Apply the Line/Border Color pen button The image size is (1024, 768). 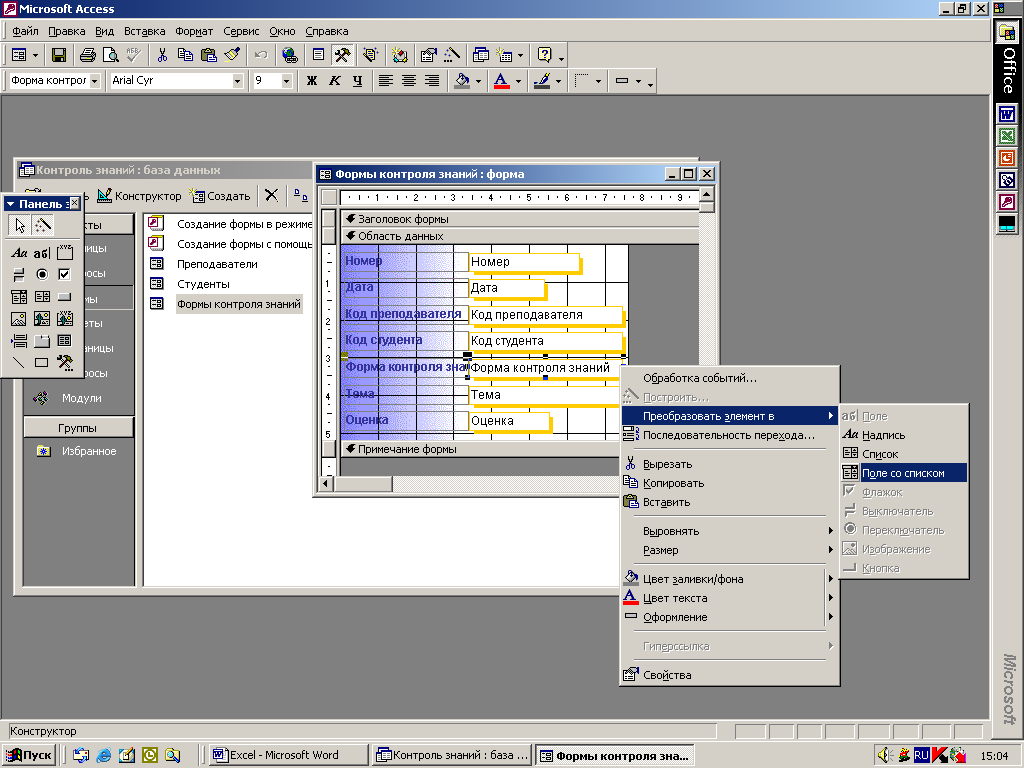[x=542, y=81]
